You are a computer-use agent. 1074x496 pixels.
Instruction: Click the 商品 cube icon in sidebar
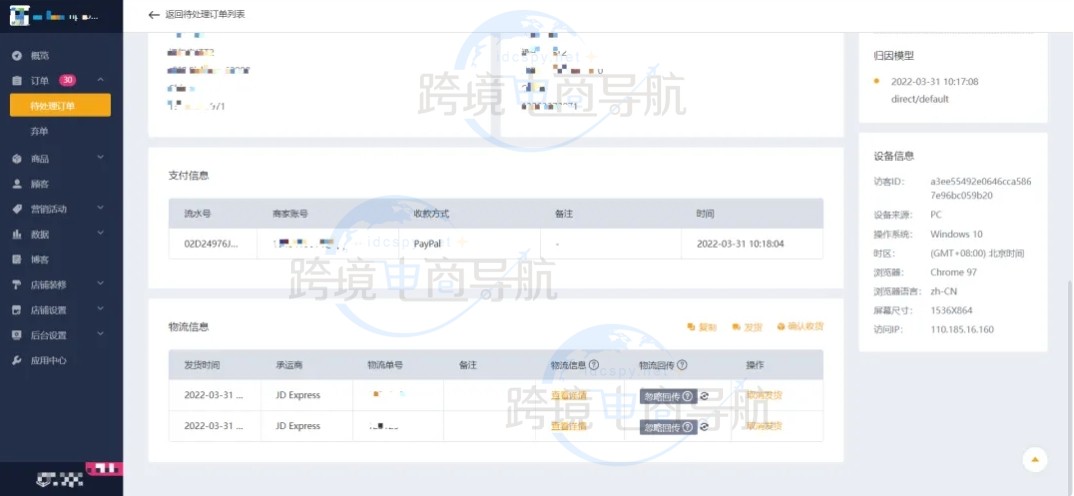click(17, 159)
